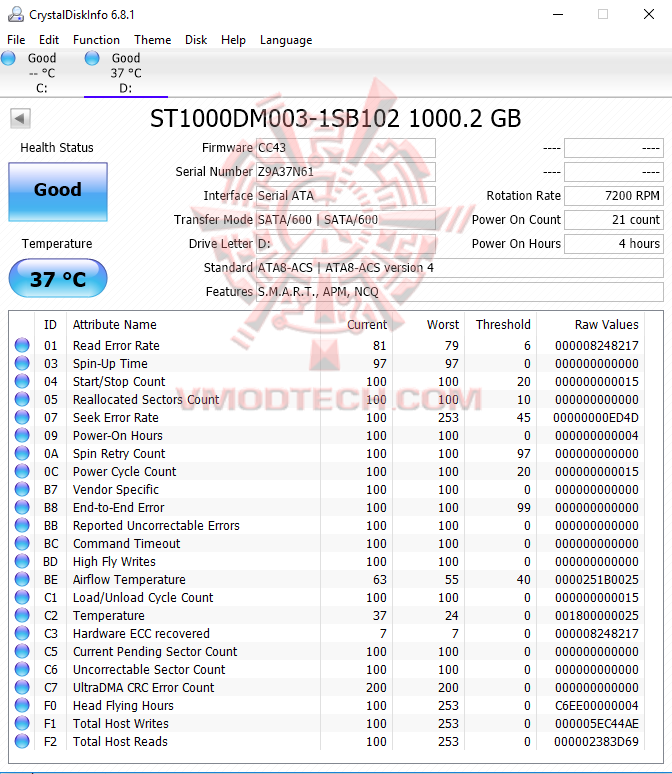Screen dimensions: 672x774
Task: Click the previous disk arrow button
Action: click(20, 118)
